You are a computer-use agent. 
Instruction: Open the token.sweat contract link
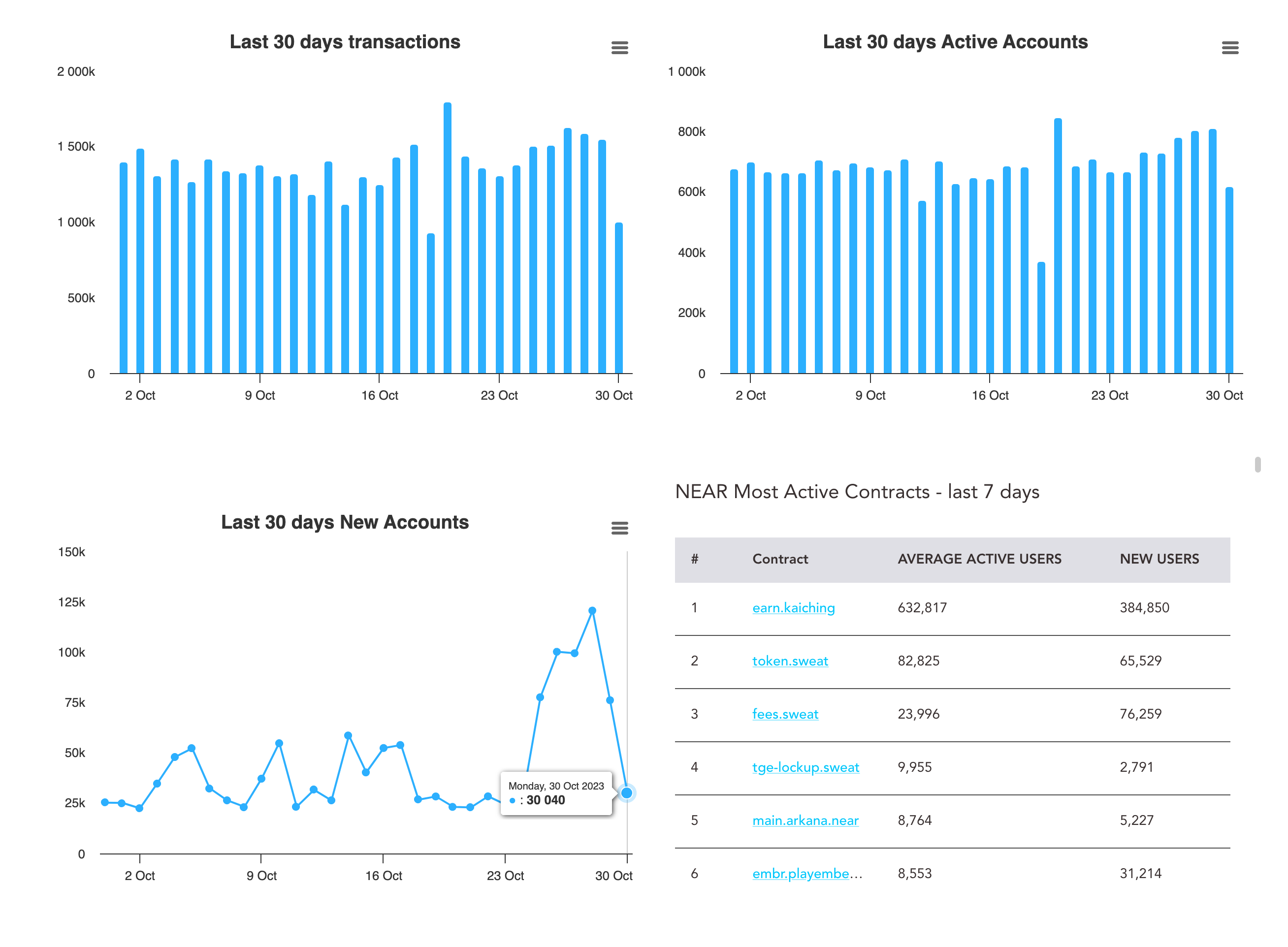790,661
